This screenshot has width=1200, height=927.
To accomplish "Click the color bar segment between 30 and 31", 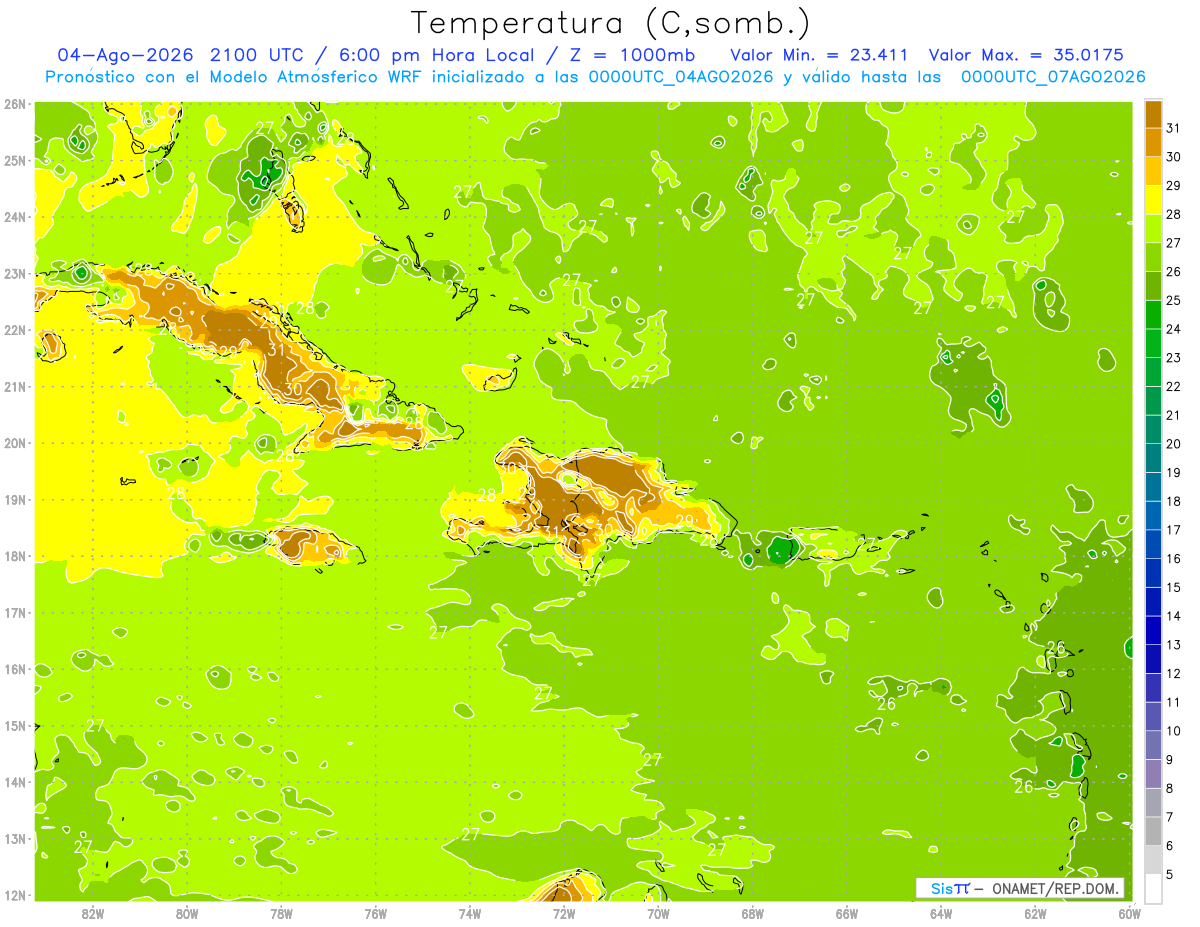I will [1153, 142].
